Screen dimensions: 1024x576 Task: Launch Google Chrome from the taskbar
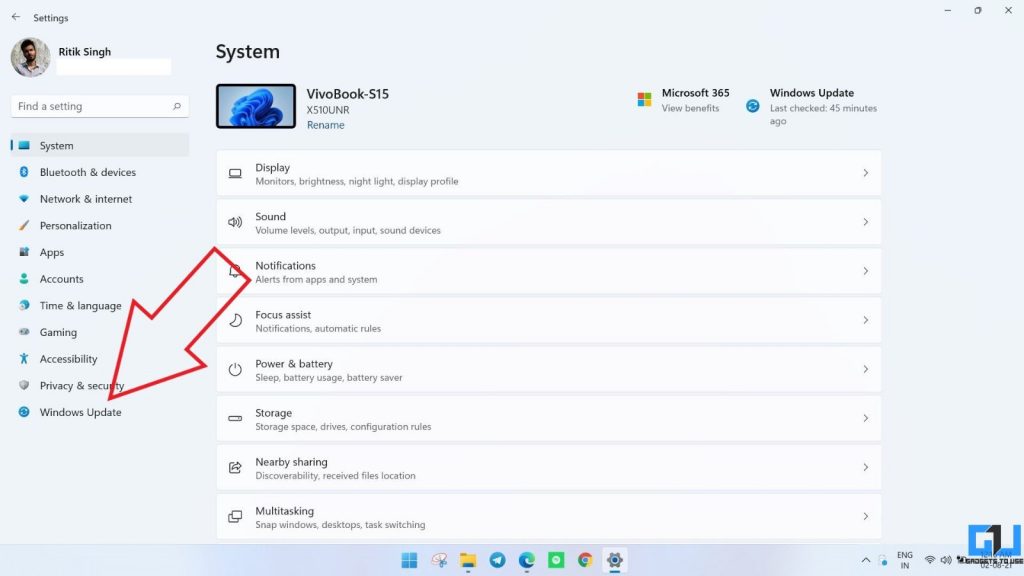[585, 560]
